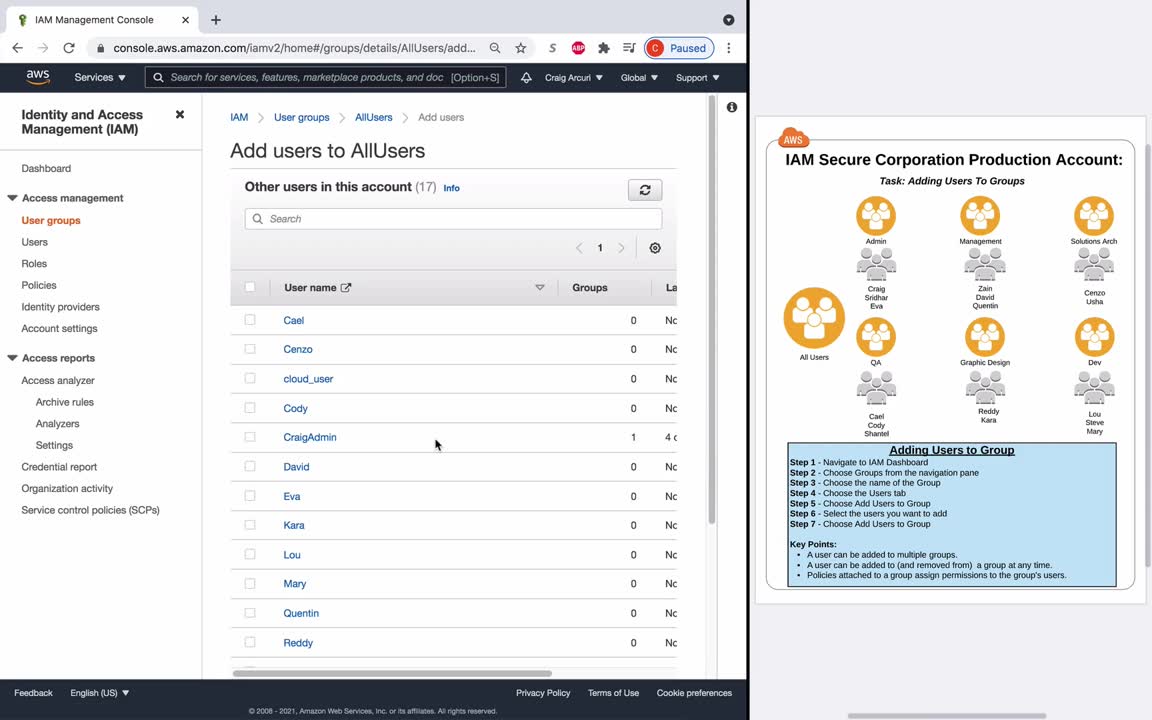Open Identity providers in sidebar
The image size is (1152, 720).
click(60, 307)
